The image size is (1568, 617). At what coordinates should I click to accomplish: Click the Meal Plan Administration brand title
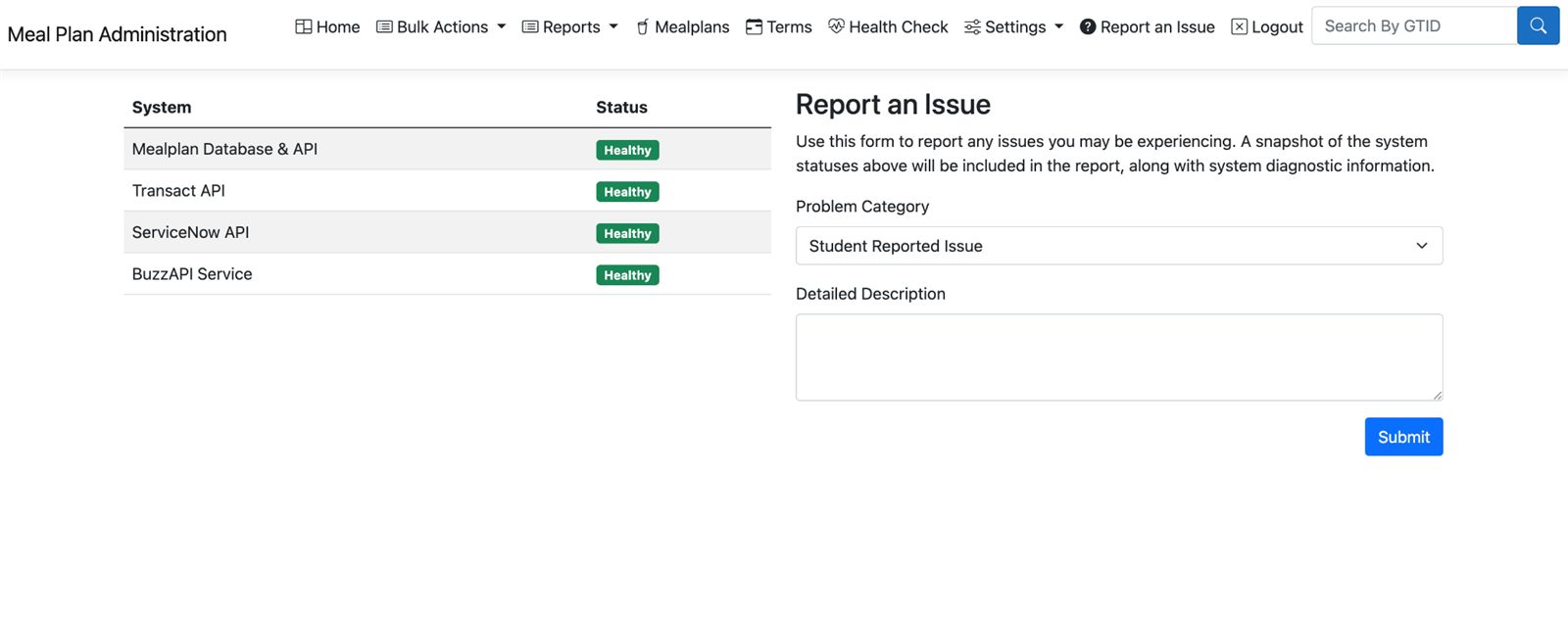(117, 34)
